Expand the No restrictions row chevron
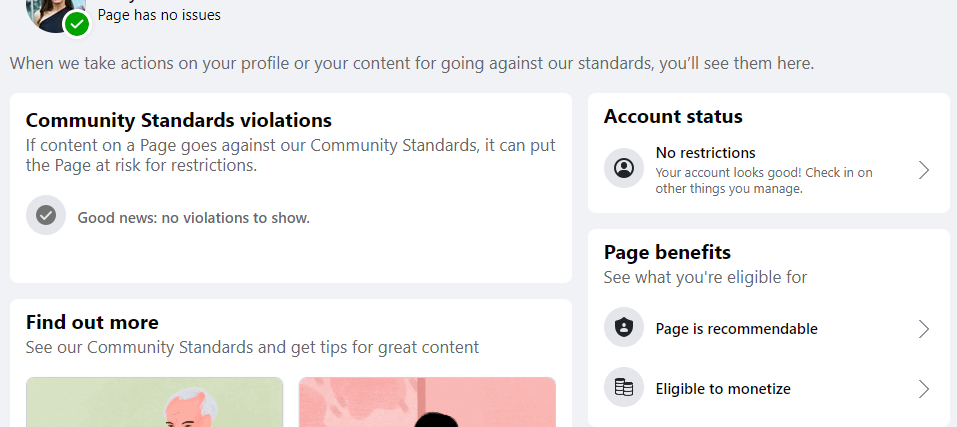 (x=924, y=170)
